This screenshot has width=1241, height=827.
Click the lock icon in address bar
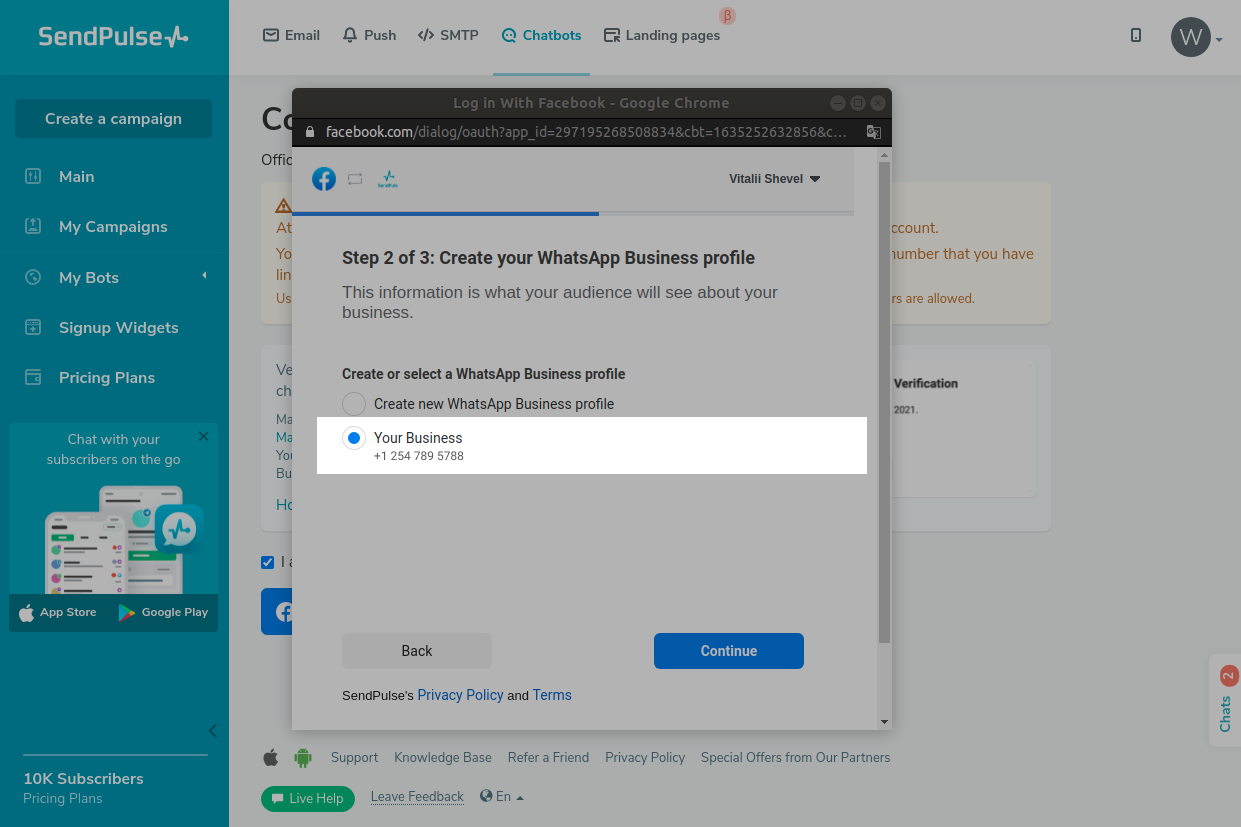coord(310,132)
